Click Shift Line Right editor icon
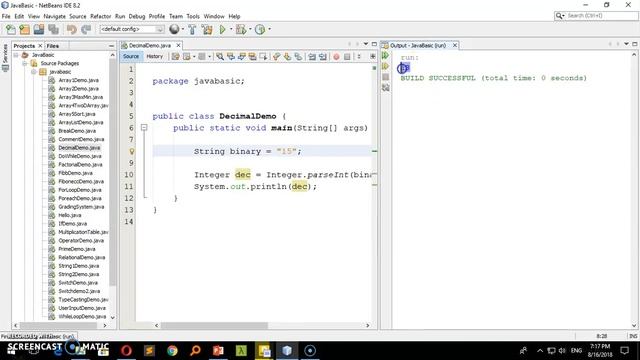 coord(323,57)
